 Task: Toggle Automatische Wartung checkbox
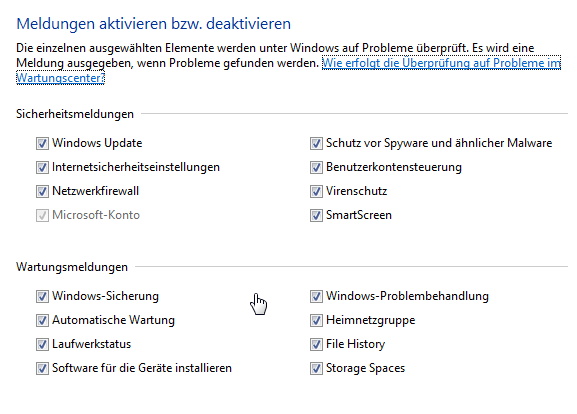coord(42,320)
